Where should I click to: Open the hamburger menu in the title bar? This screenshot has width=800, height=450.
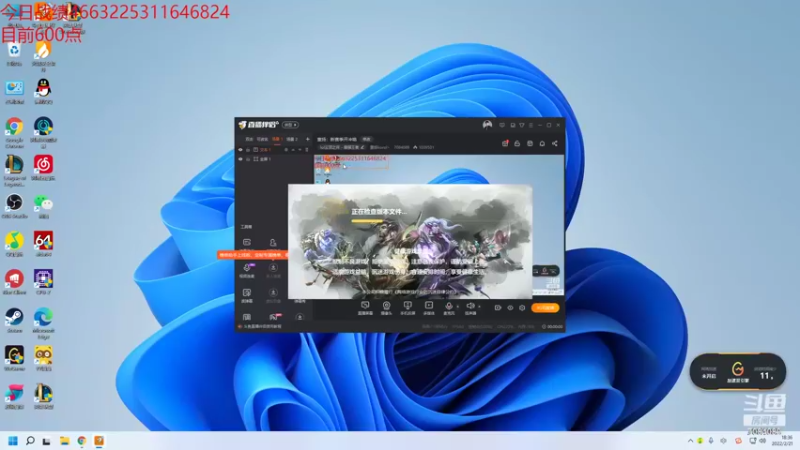pos(531,125)
